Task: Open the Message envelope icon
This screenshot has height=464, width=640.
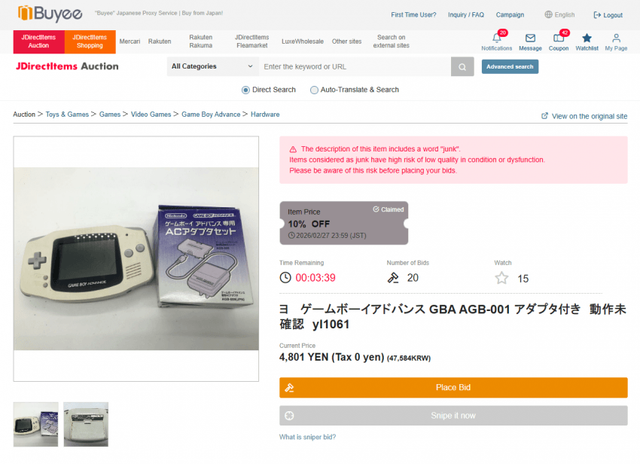Action: [530, 38]
